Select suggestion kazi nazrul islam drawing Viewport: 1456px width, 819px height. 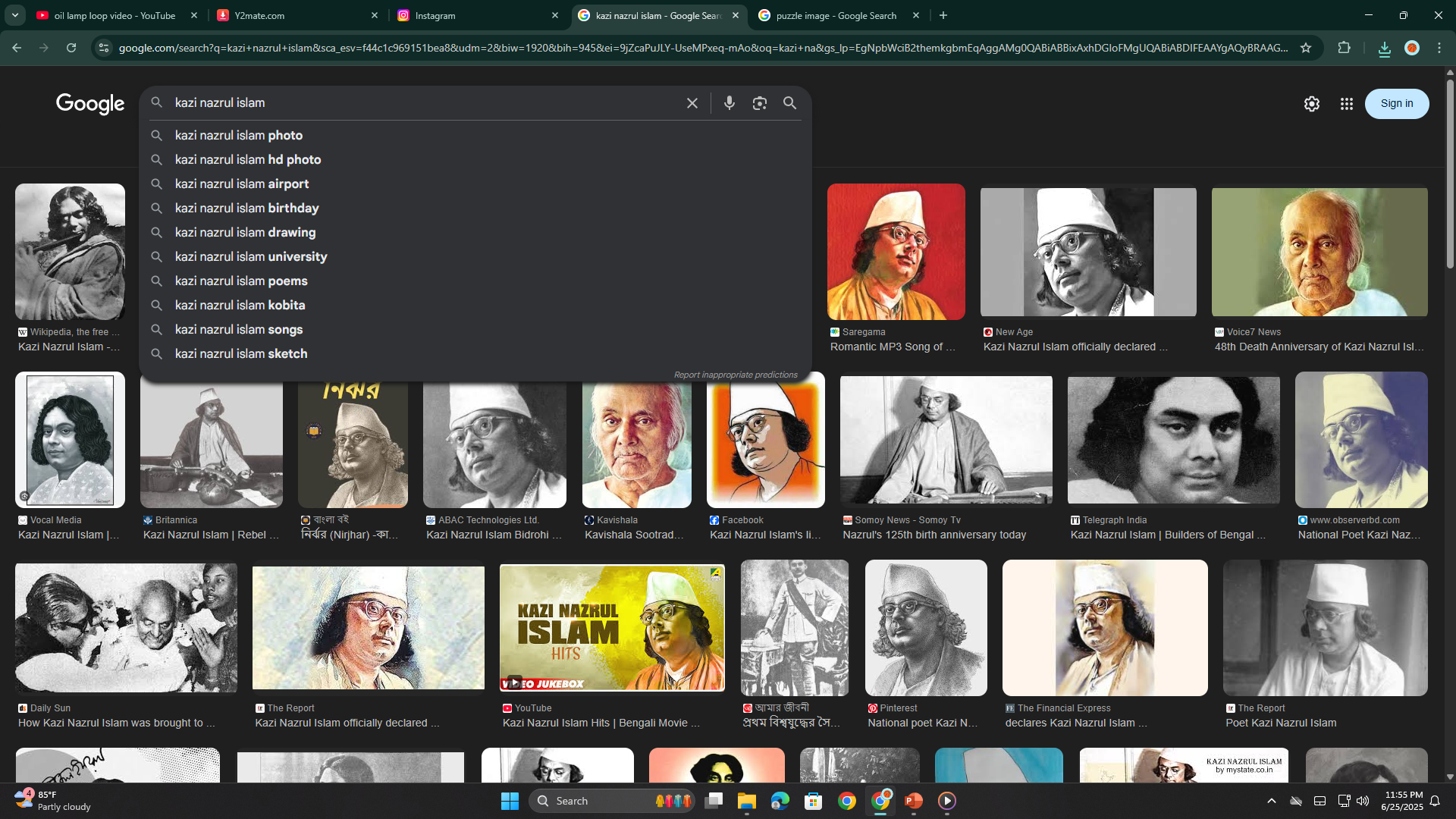click(x=475, y=232)
